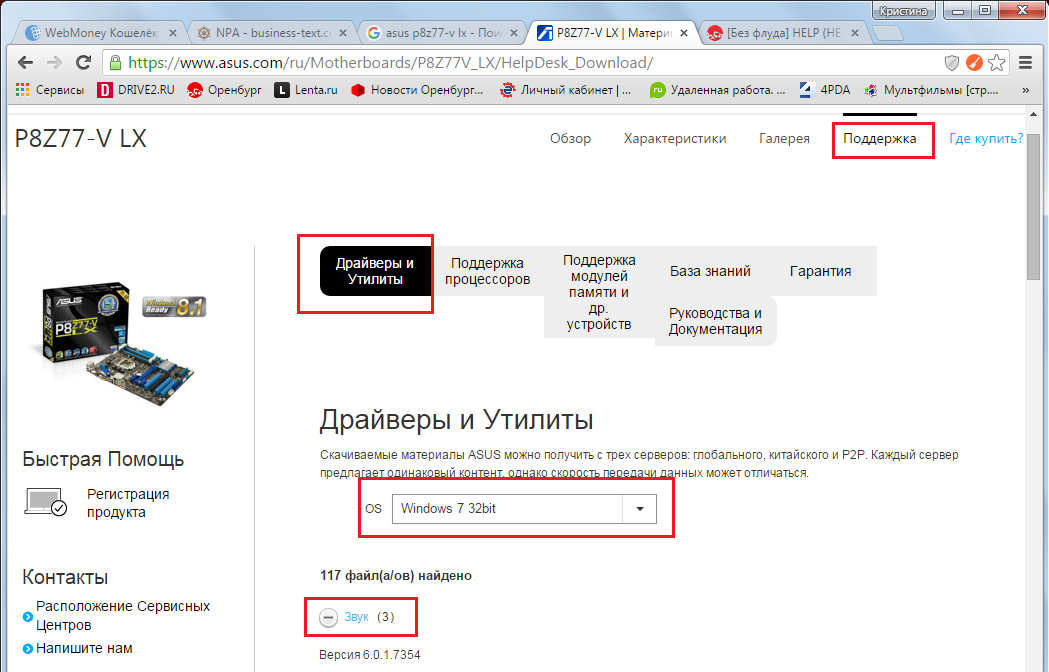This screenshot has width=1049, height=672.
Task: Select the Поддержка модулей памяти tab
Action: (x=599, y=292)
